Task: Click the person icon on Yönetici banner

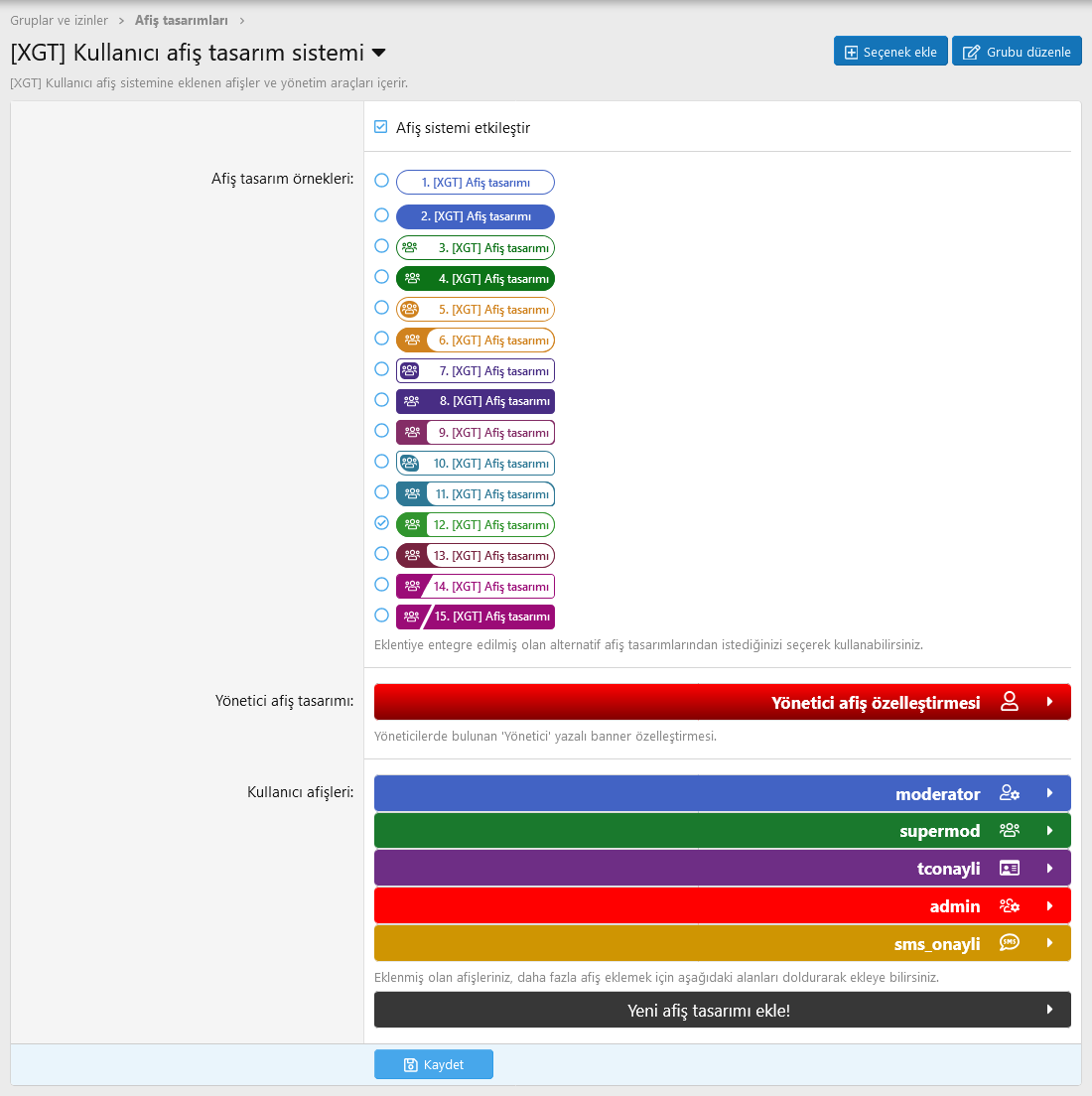Action: pos(1010,702)
